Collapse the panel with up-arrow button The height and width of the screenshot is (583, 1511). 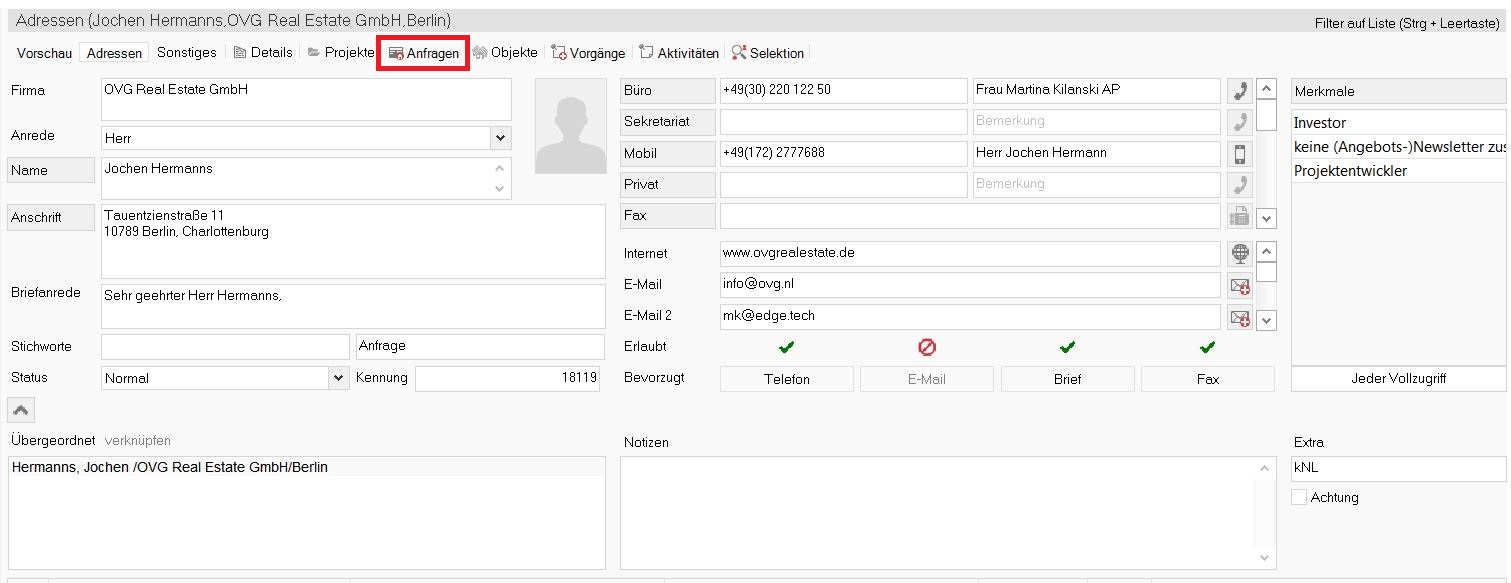coord(21,409)
